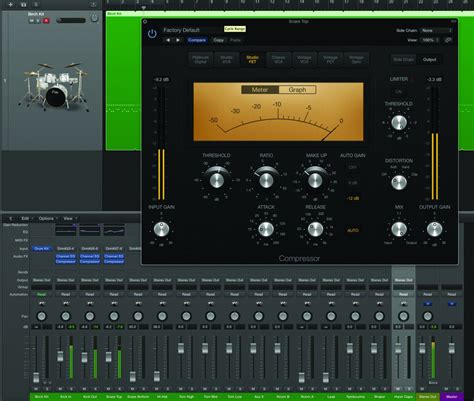Set Auto Gain to OFF
The width and height of the screenshot is (474, 401).
click(x=353, y=167)
